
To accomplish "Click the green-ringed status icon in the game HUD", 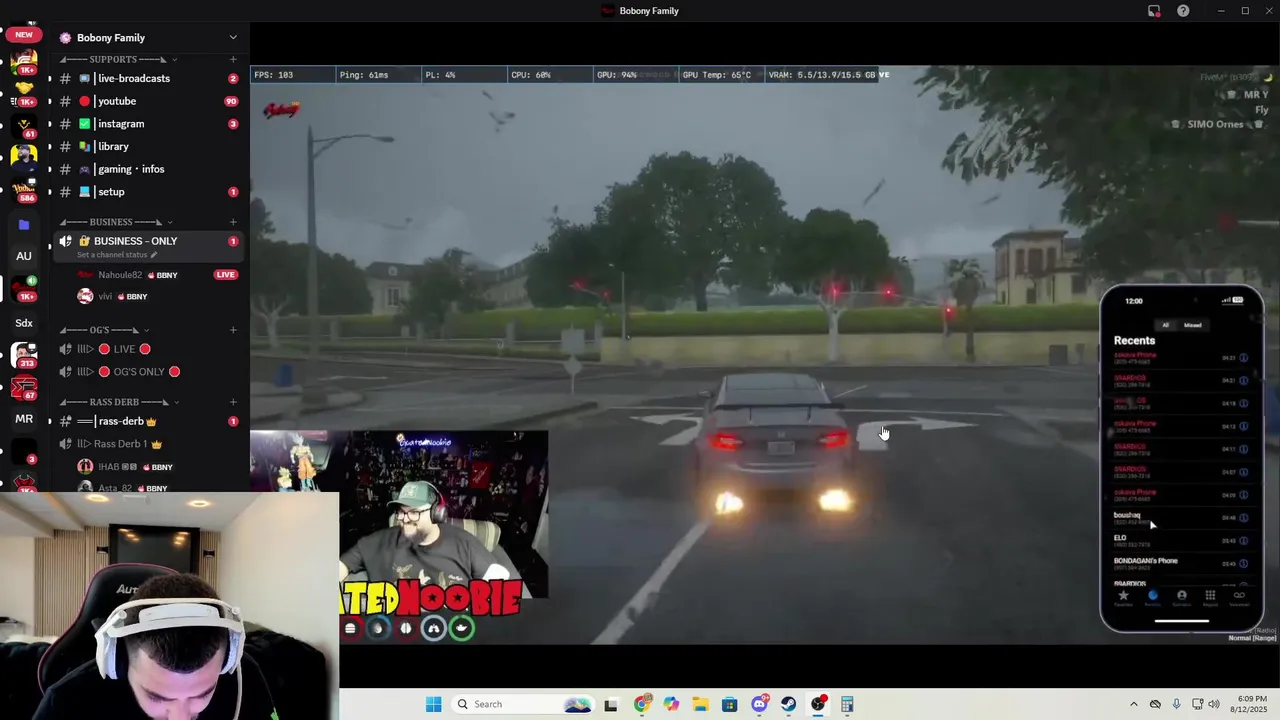I will [461, 628].
